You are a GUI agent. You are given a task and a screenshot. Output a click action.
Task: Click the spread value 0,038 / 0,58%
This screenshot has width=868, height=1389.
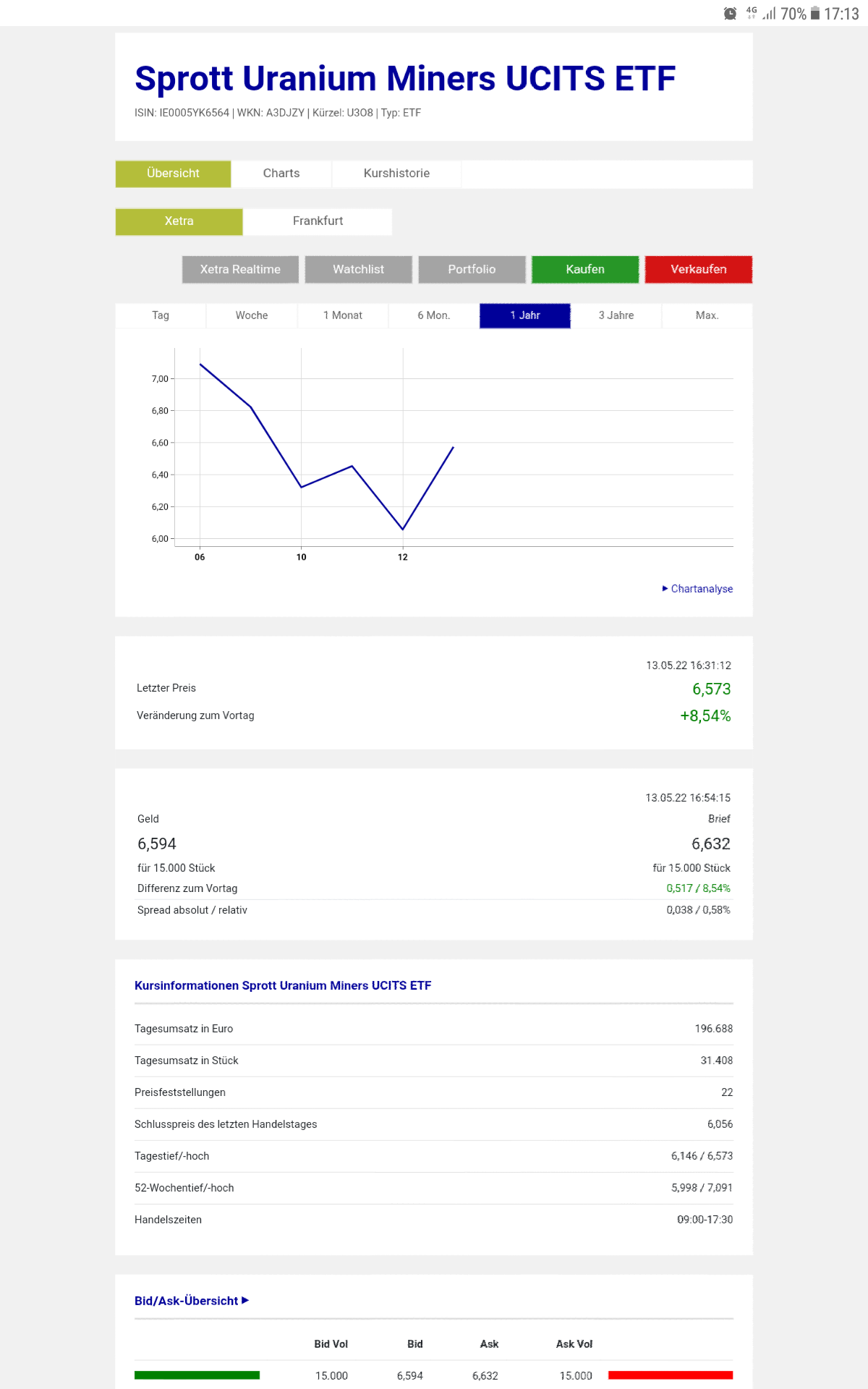coord(698,910)
